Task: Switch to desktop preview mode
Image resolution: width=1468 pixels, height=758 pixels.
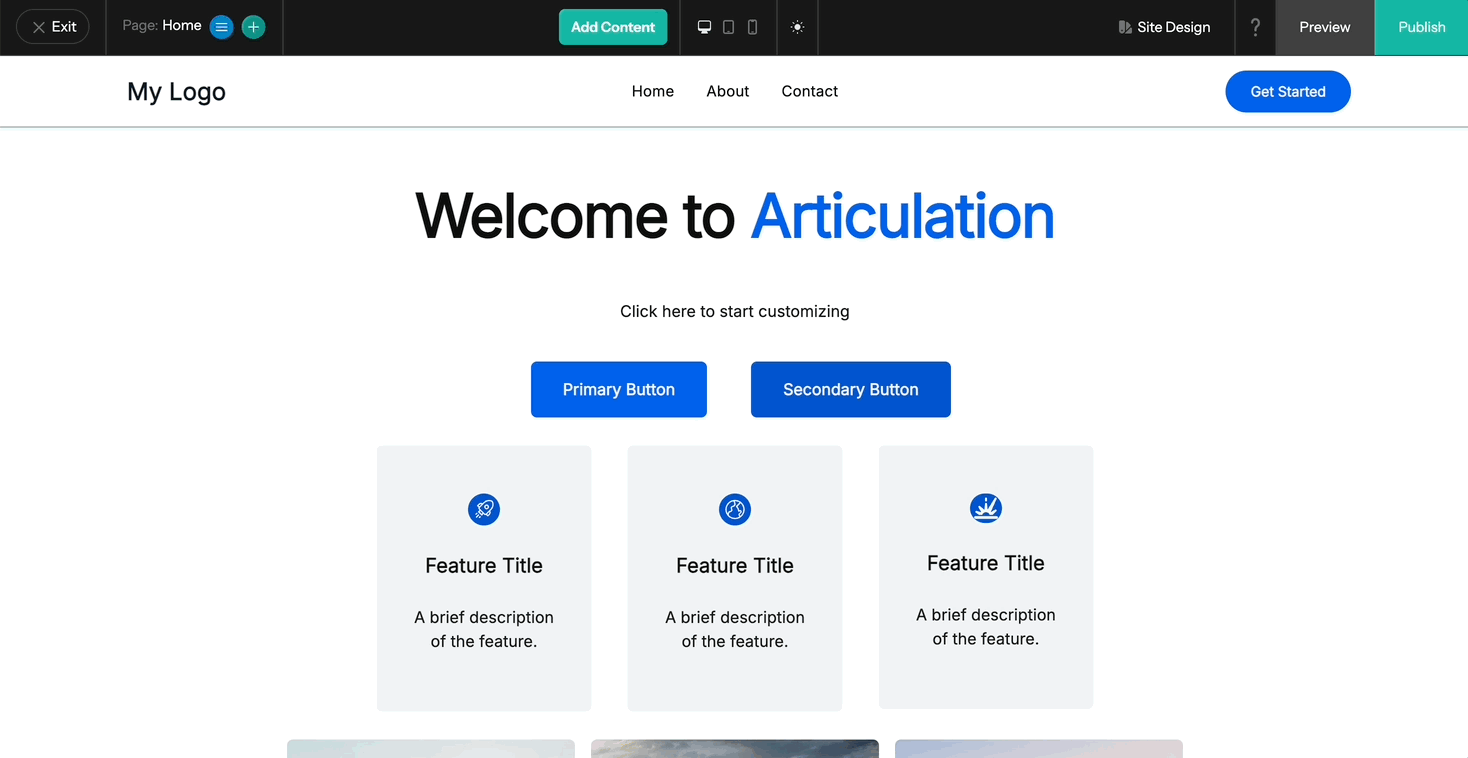Action: point(704,27)
